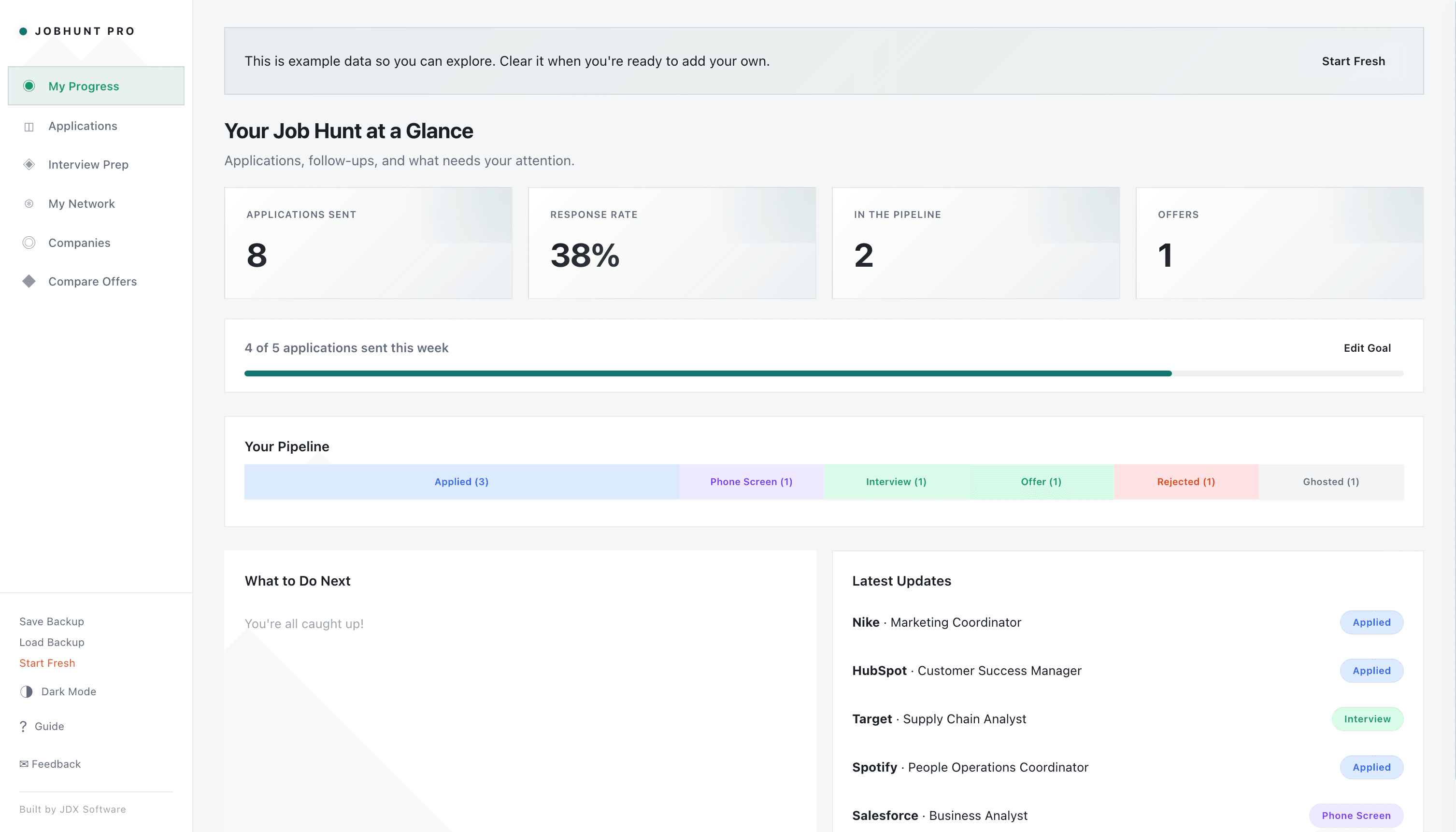
Task: Open the Applications section icon
Action: pyautogui.click(x=29, y=126)
